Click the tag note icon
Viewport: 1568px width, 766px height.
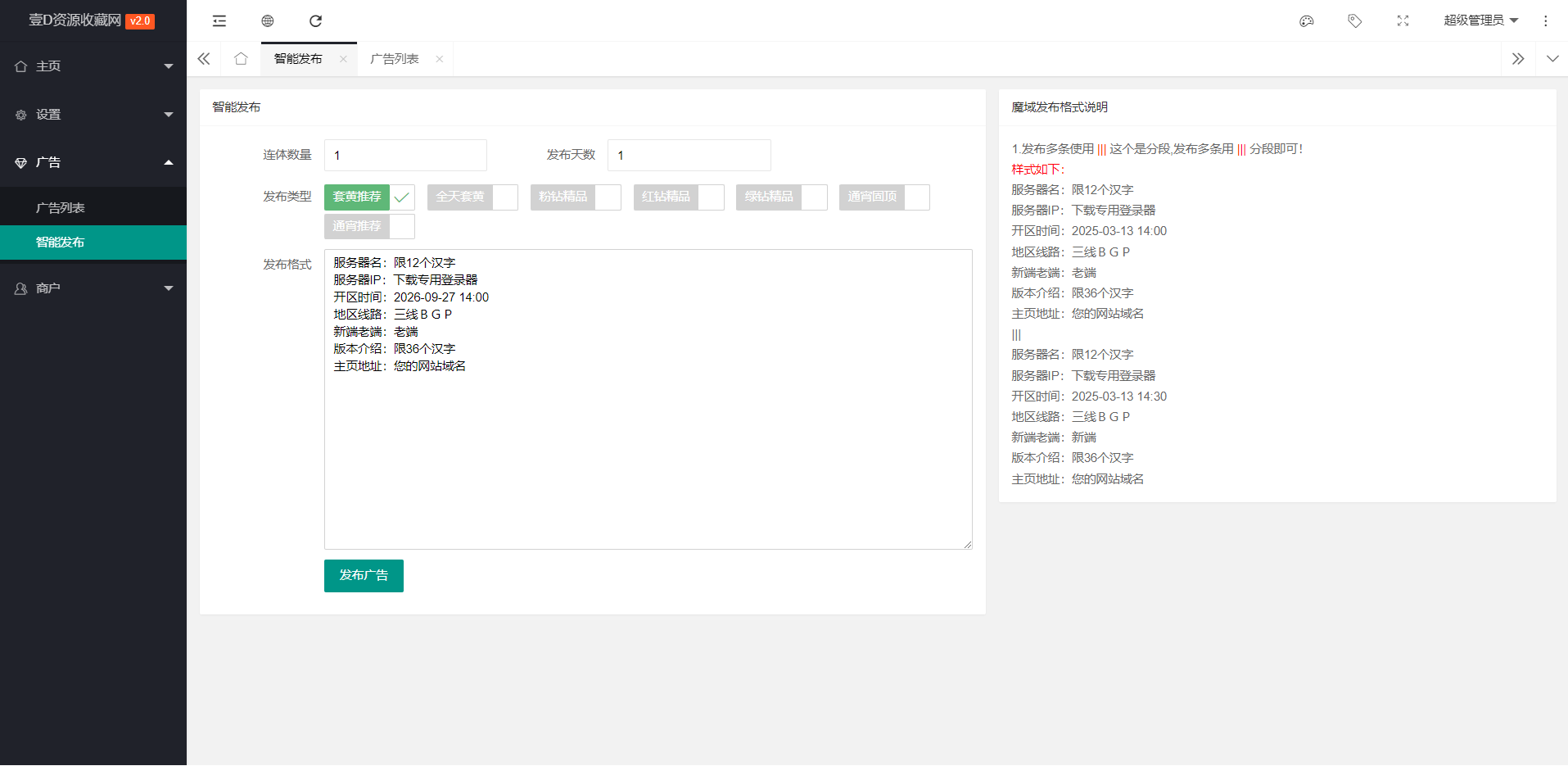[x=1355, y=20]
